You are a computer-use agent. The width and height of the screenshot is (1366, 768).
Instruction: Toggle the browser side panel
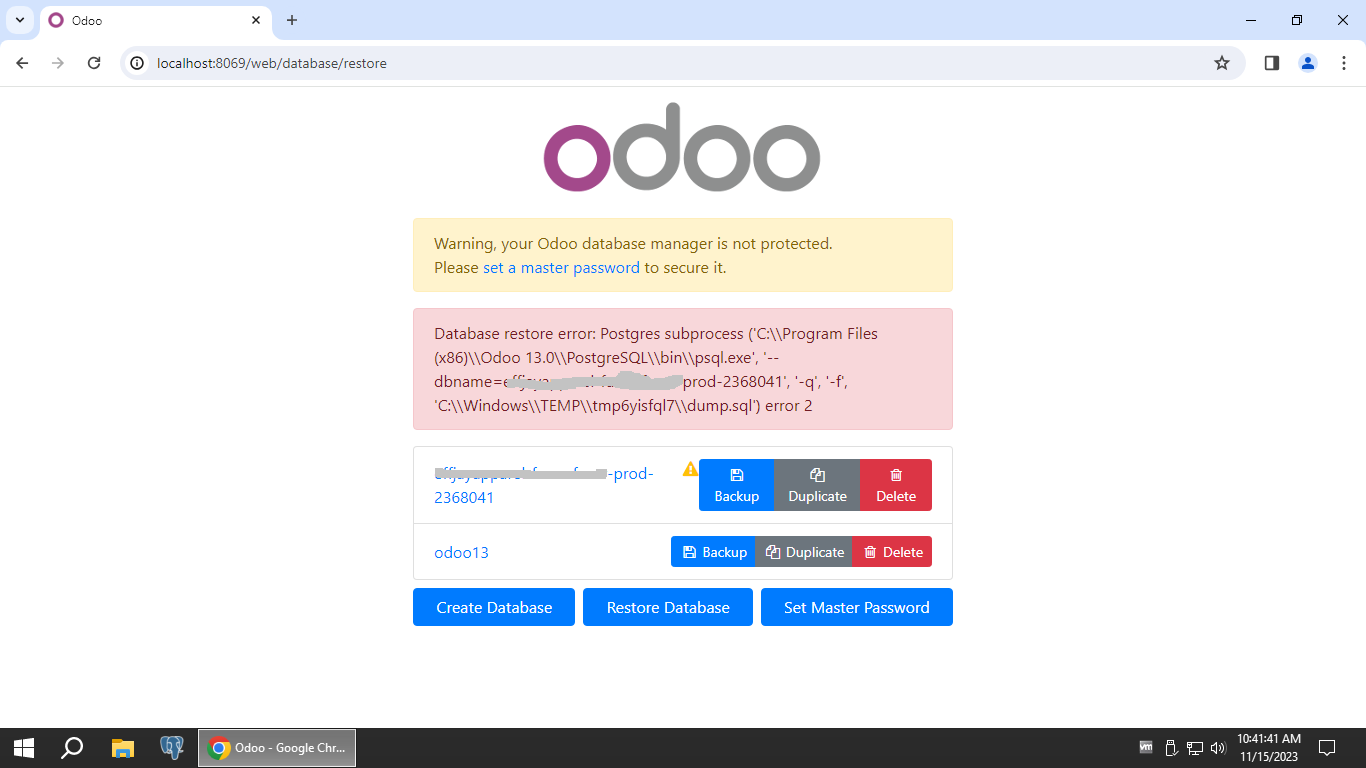click(1272, 63)
